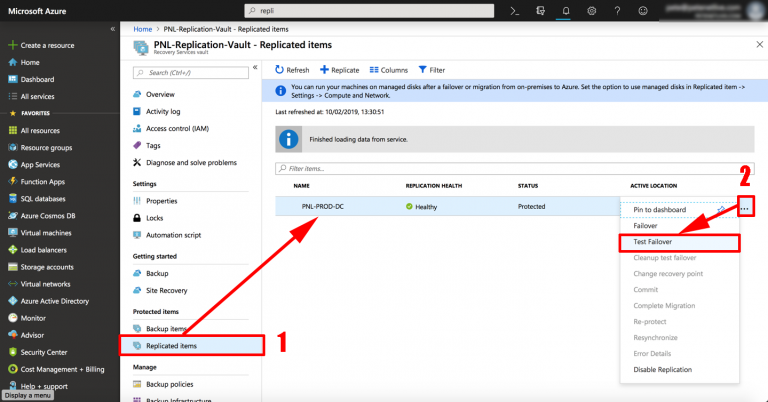Click Create a resource
This screenshot has height=402, width=768.
pyautogui.click(x=42, y=45)
